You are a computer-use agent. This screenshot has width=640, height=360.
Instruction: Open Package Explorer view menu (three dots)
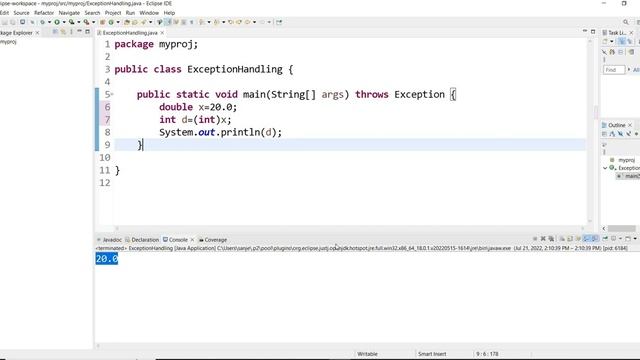coord(71,32)
